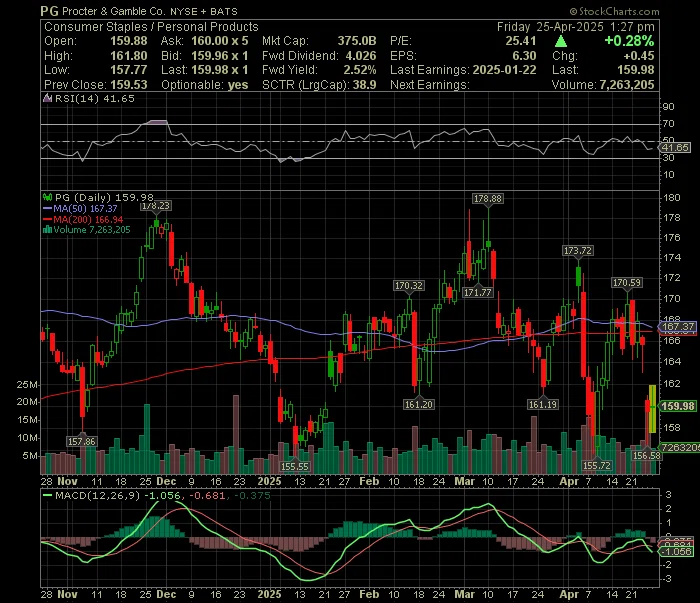
Task: Click the P/E value 25.41
Action: 521,41
